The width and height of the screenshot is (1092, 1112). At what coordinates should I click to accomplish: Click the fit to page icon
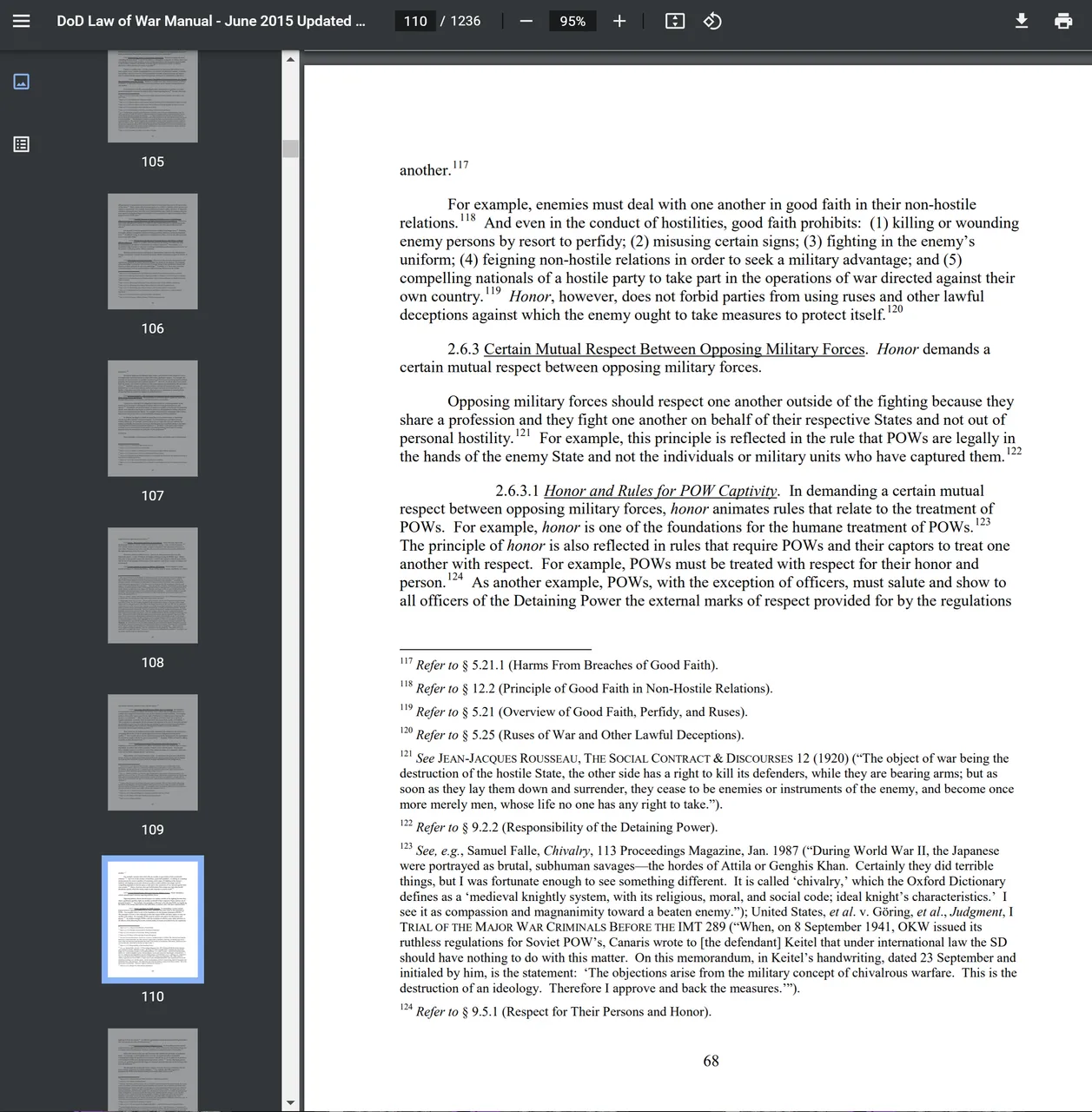click(x=675, y=21)
